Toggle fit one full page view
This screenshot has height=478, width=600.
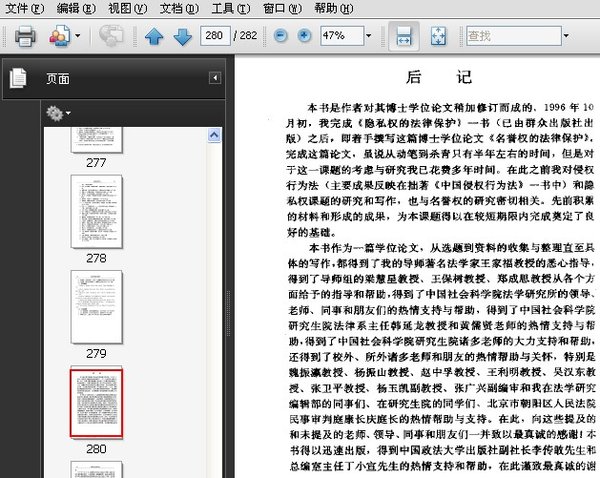point(438,37)
